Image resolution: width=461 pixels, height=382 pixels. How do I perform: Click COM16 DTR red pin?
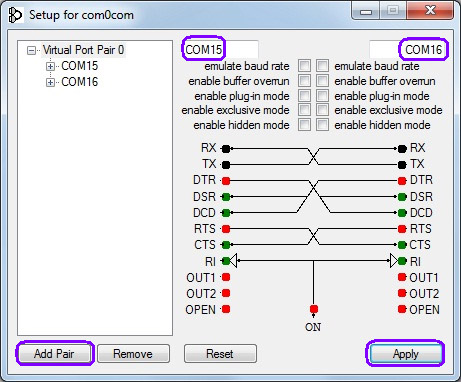pos(402,181)
